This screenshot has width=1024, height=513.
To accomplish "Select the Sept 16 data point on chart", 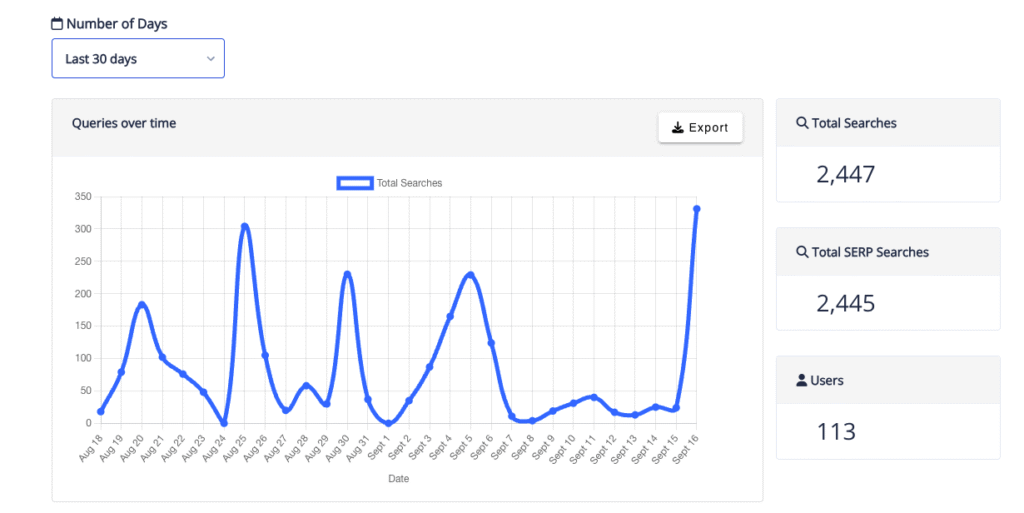I will pyautogui.click(x=696, y=209).
